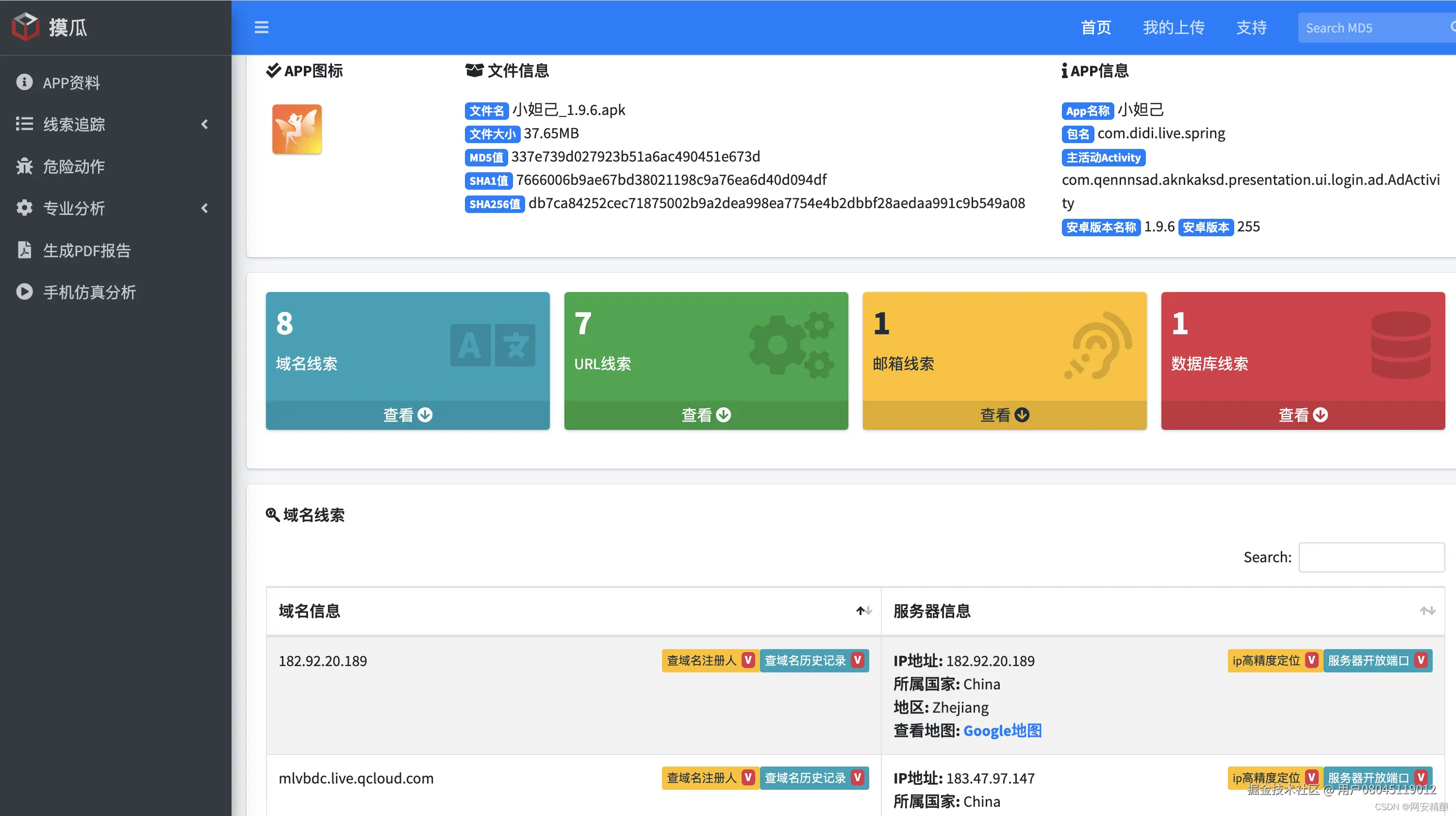1456x816 pixels.
Task: Click the hamburger menu icon
Action: (261, 27)
